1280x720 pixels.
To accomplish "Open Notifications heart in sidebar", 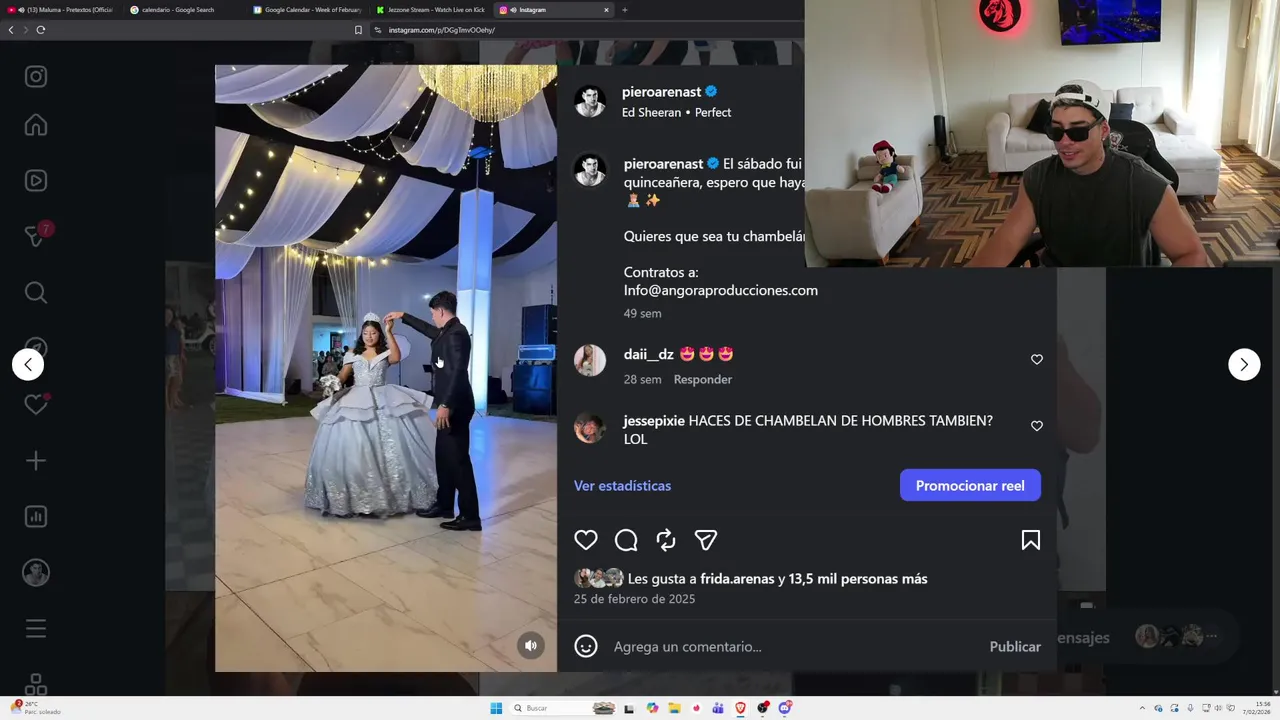I will click(36, 404).
